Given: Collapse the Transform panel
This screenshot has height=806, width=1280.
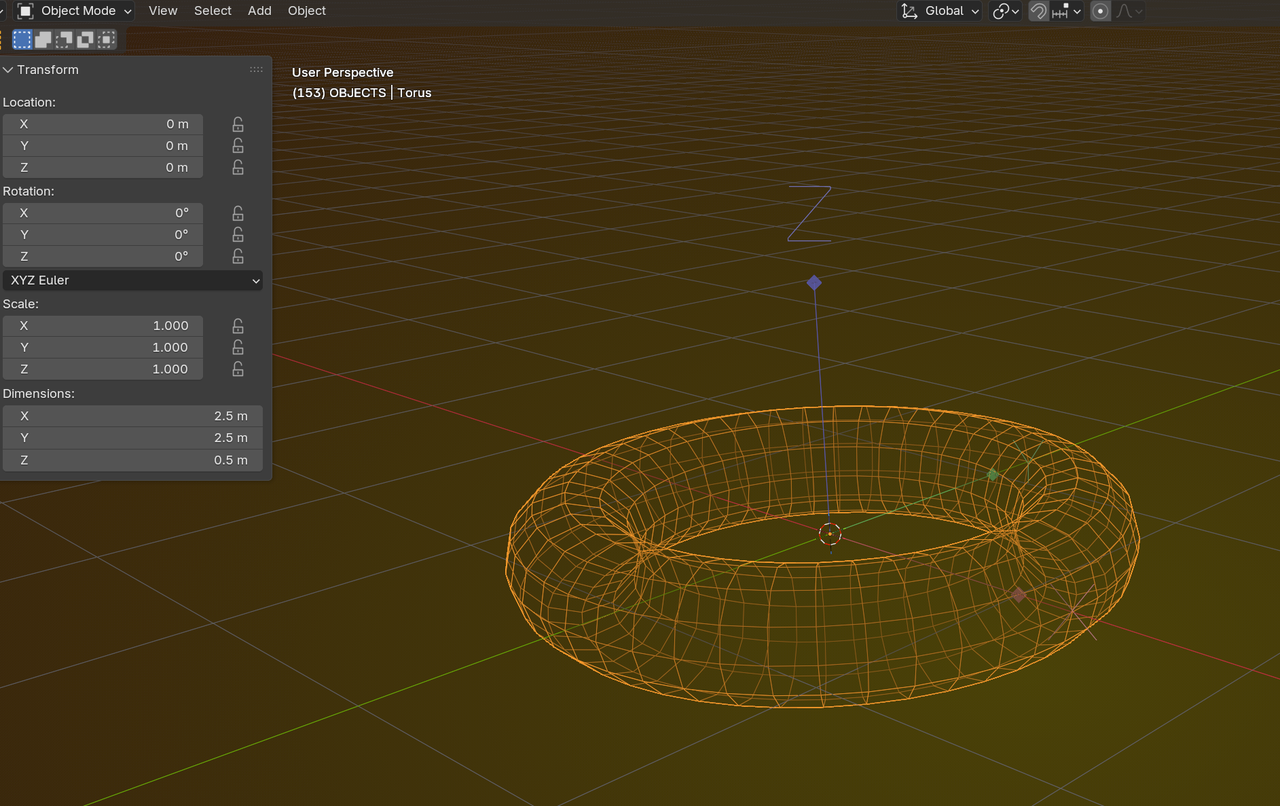Looking at the screenshot, I should click(8, 70).
